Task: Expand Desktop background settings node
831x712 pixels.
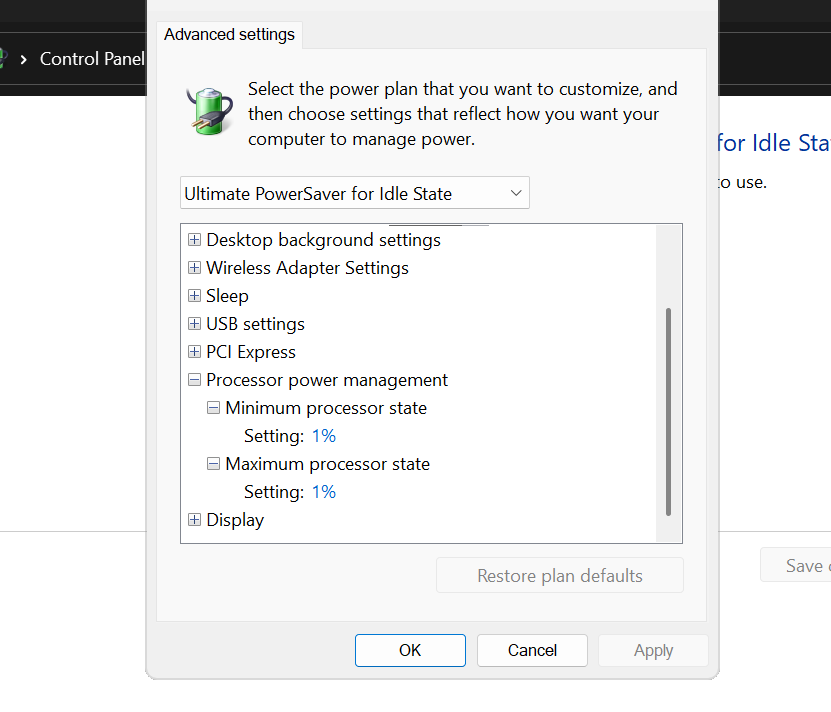Action: (x=194, y=240)
